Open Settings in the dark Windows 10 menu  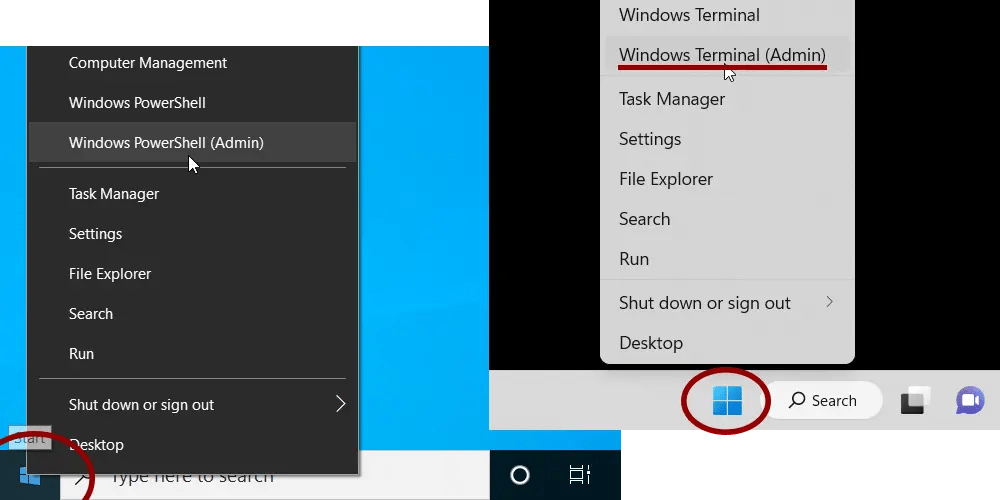[193, 234]
